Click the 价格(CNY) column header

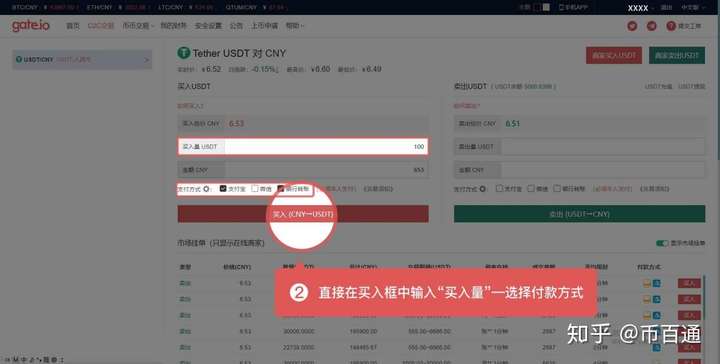coord(237,267)
